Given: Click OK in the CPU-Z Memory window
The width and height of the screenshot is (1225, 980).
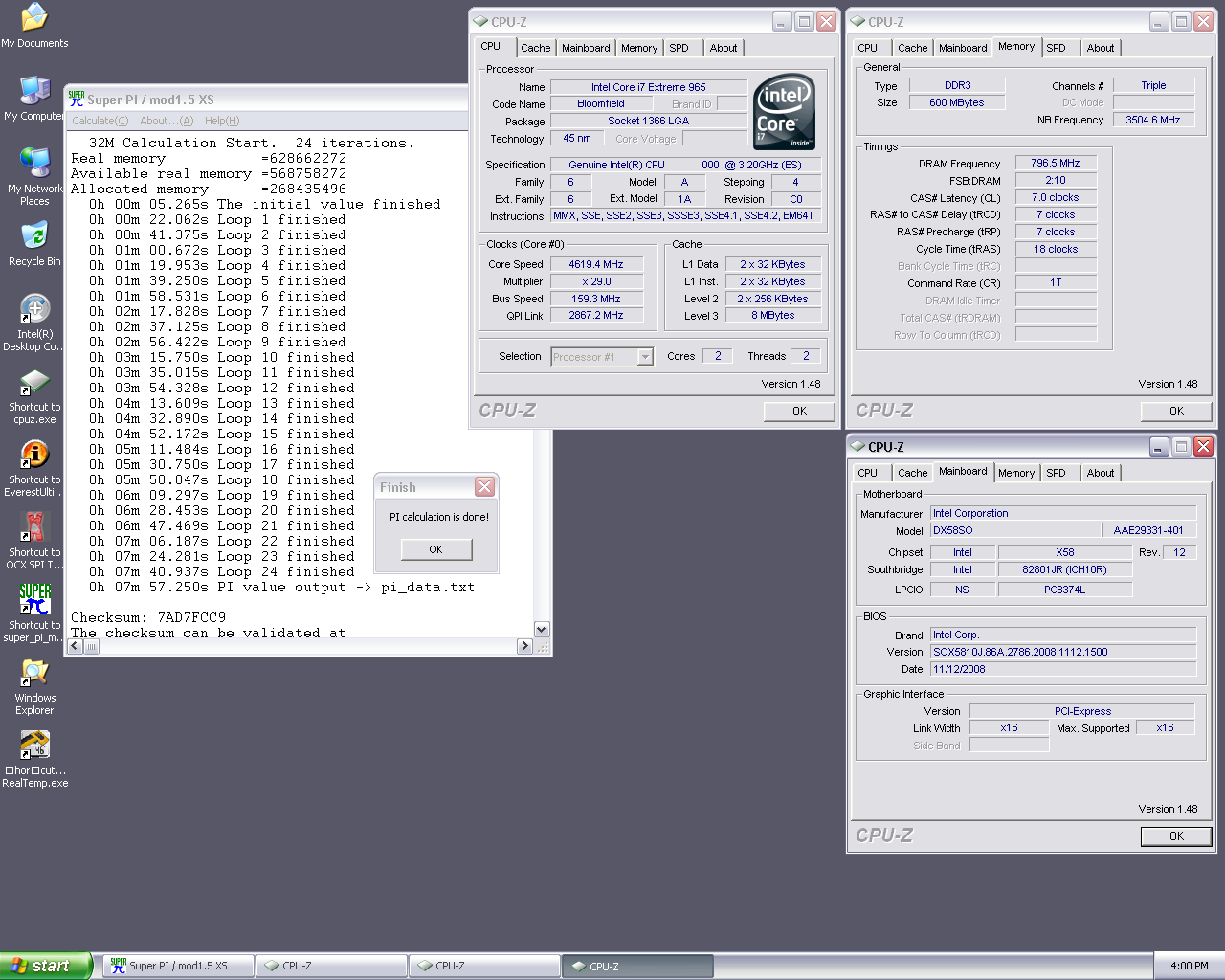Looking at the screenshot, I should (x=1177, y=412).
